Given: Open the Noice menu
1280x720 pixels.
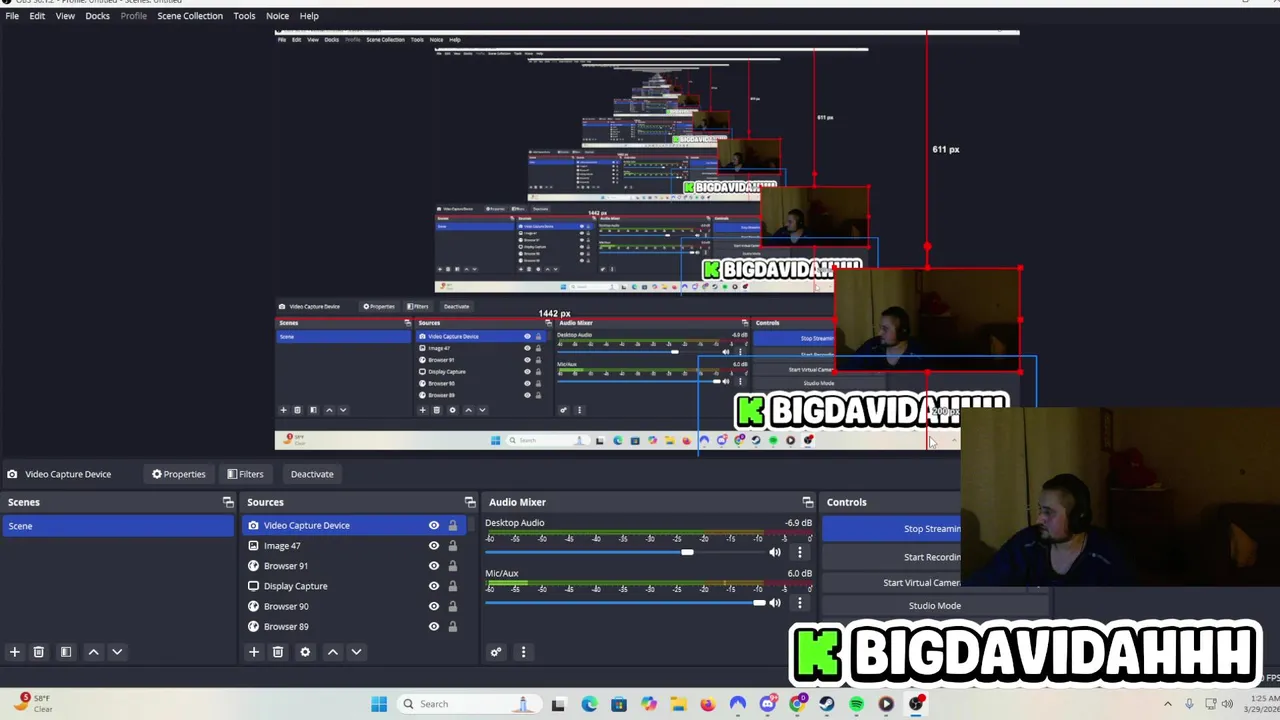Looking at the screenshot, I should [x=277, y=16].
